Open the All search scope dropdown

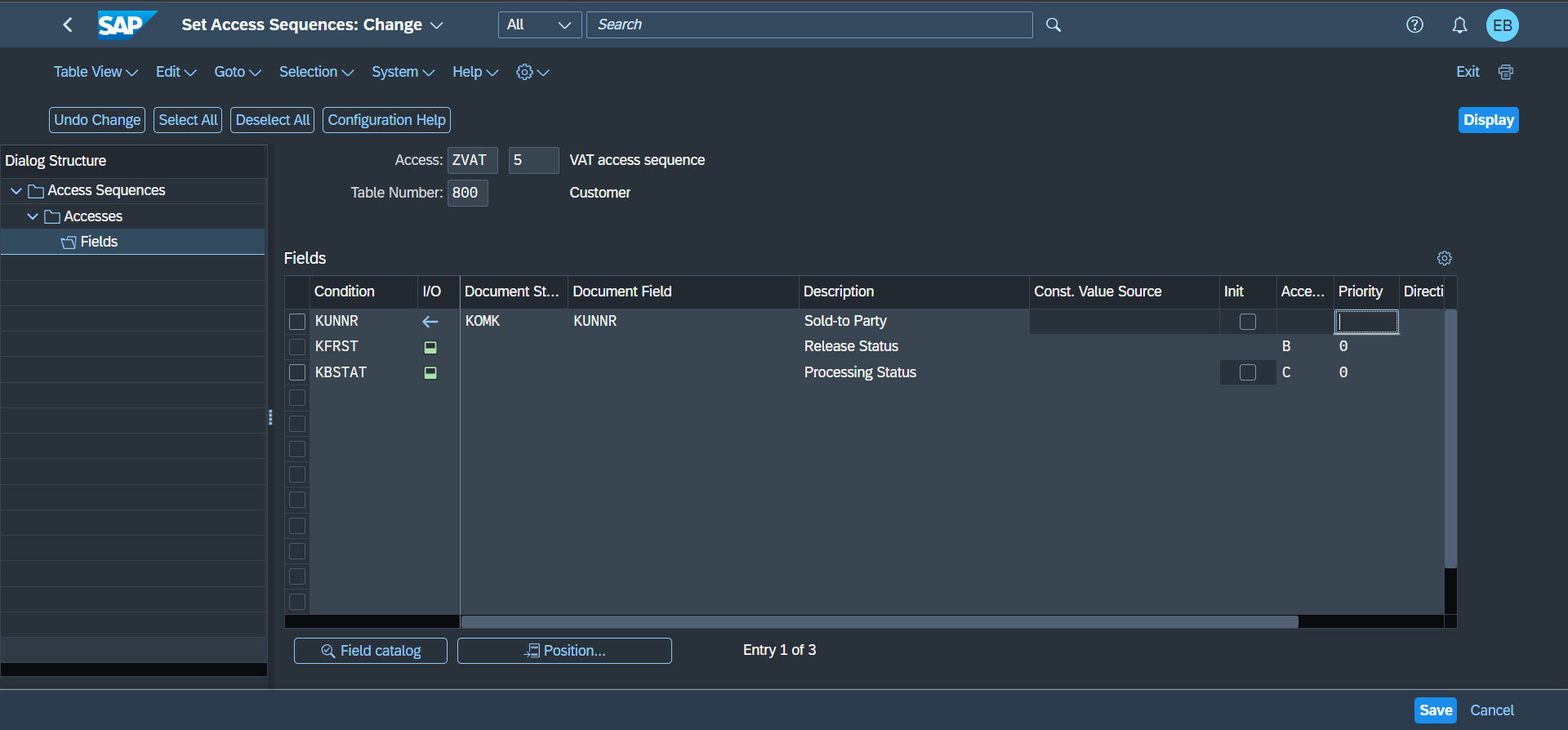pyautogui.click(x=540, y=24)
